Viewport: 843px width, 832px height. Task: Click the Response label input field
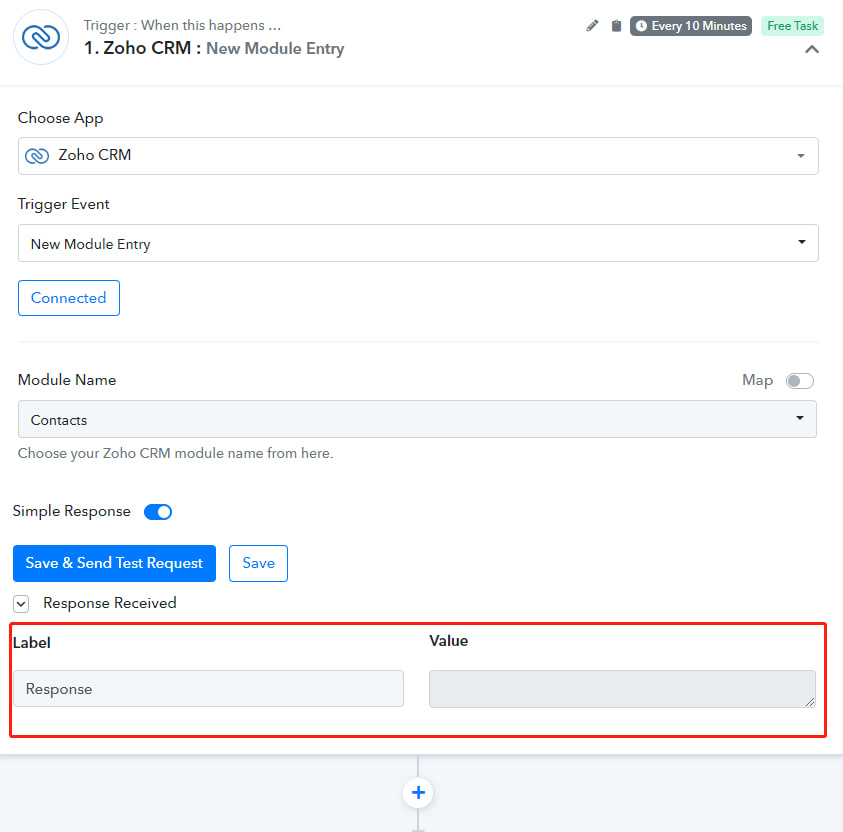click(x=209, y=688)
